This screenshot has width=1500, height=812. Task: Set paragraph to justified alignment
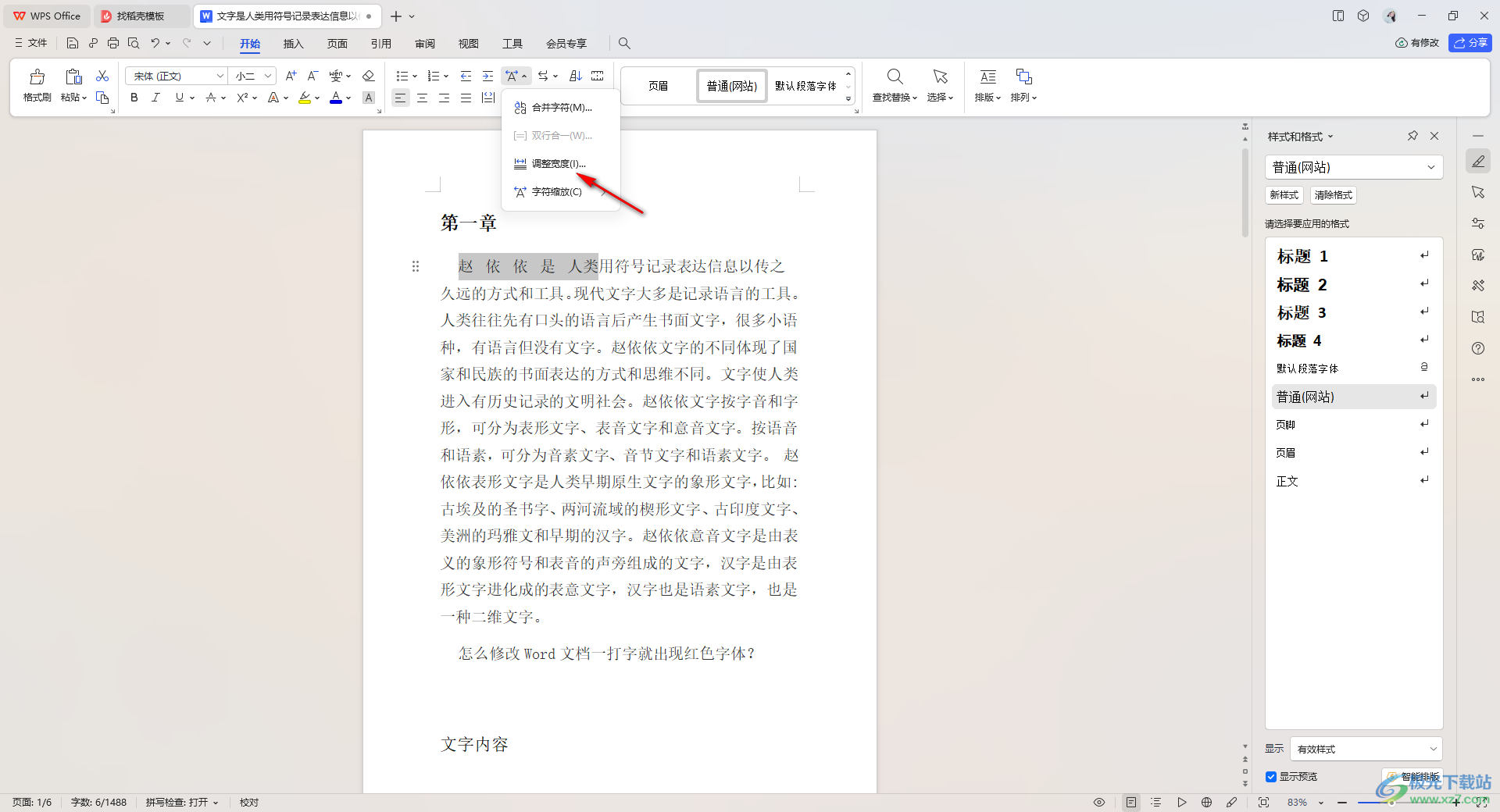pyautogui.click(x=466, y=98)
